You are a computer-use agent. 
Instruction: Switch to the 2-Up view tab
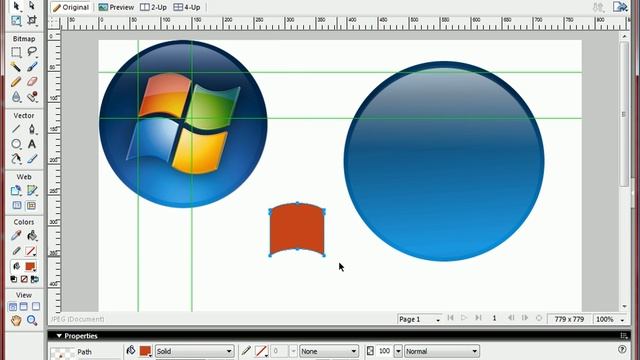(153, 7)
